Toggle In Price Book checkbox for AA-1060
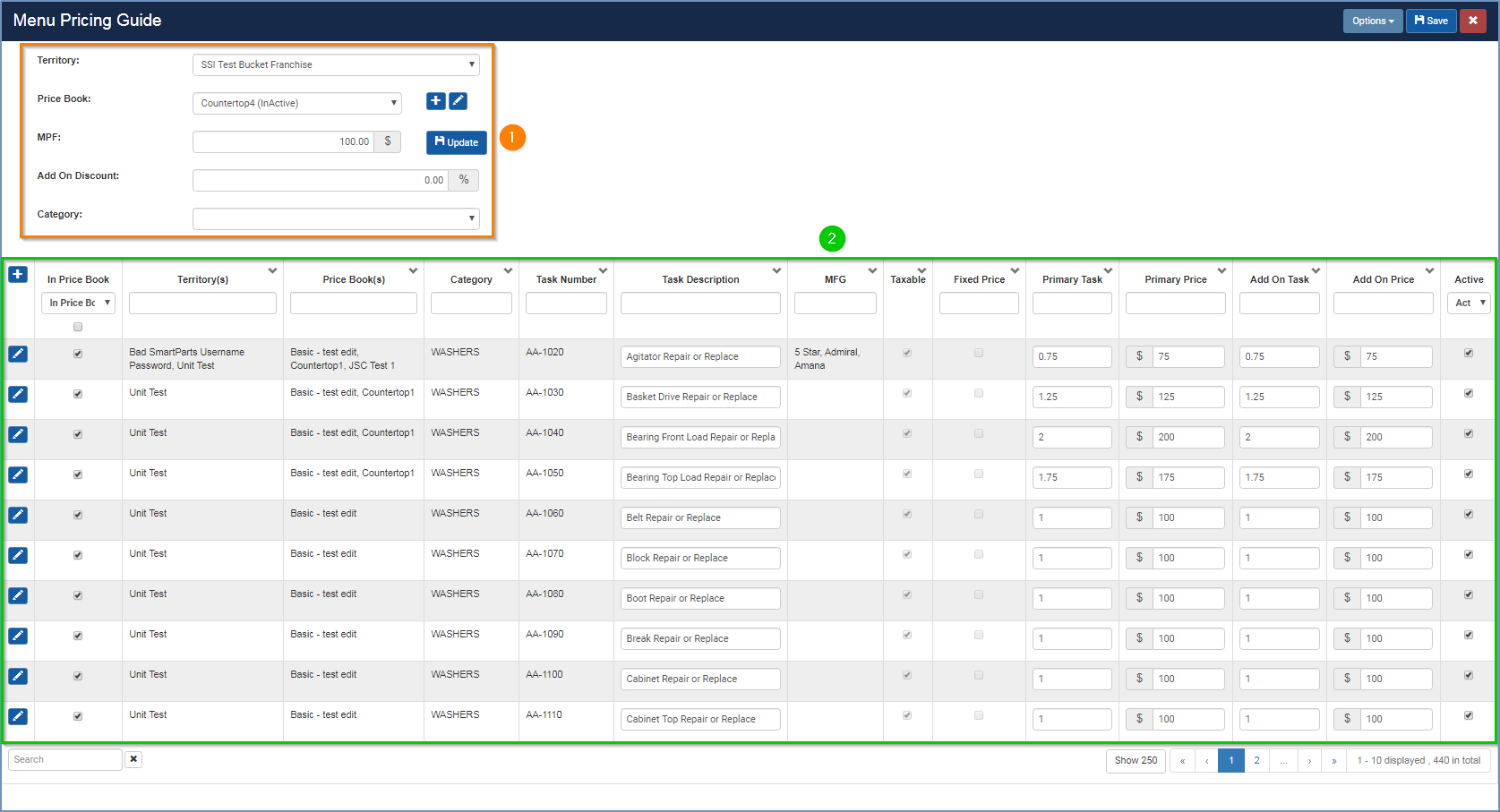This screenshot has height=812, width=1500. [x=78, y=515]
